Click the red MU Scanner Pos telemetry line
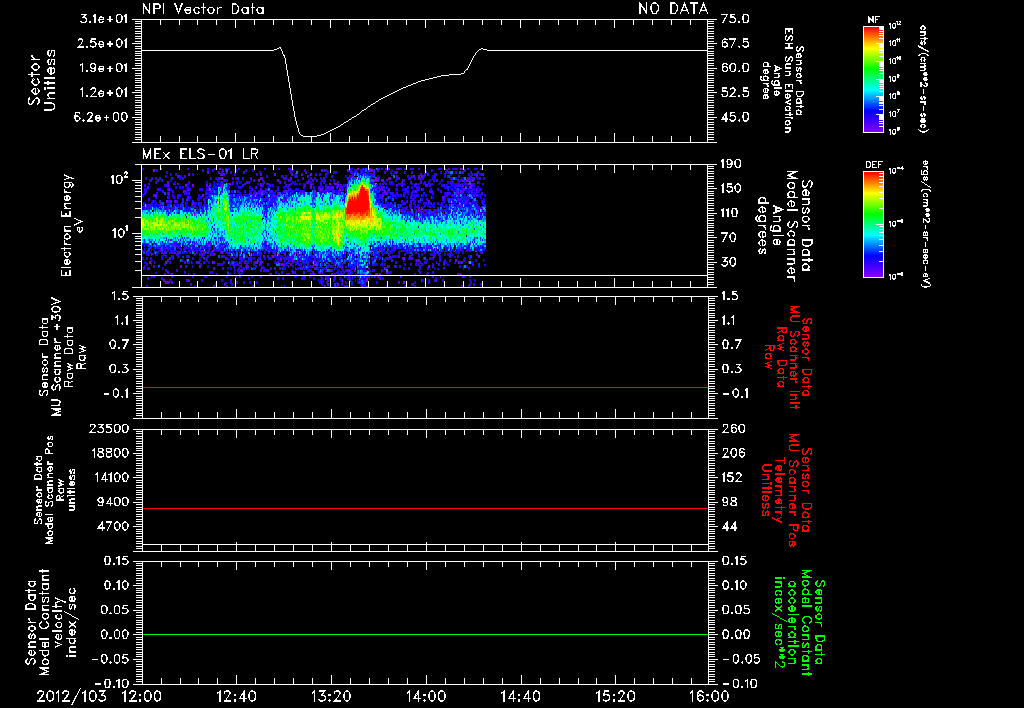Viewport: 1024px width, 708px height. pos(424,508)
